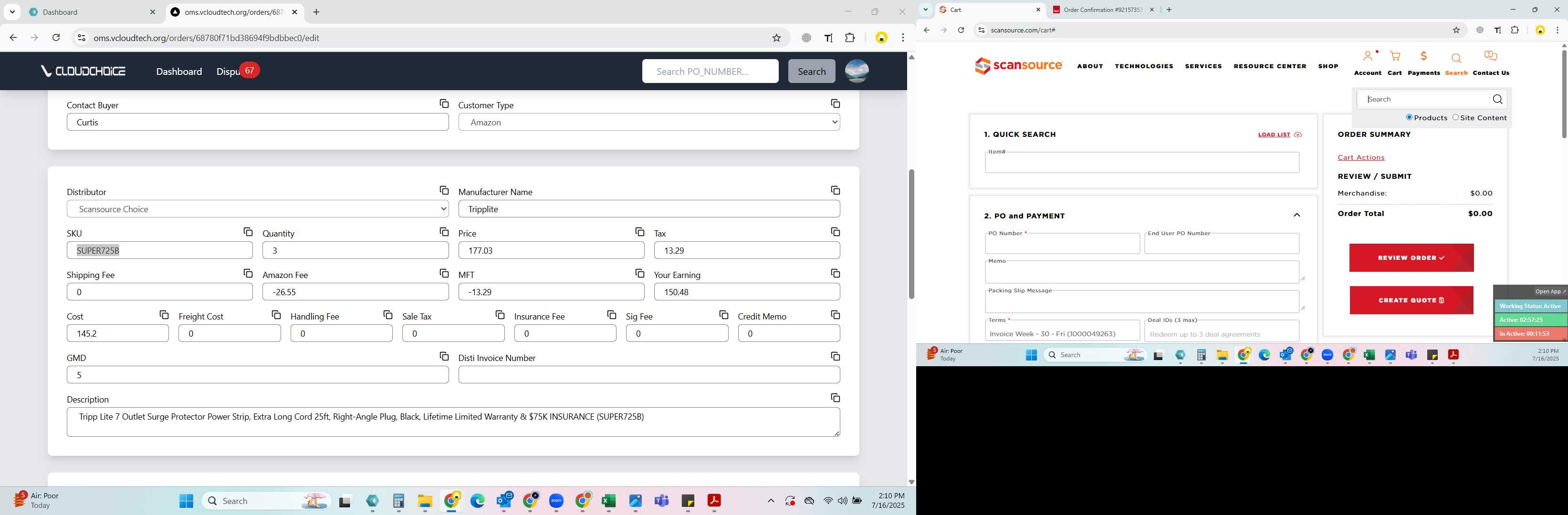Viewport: 1568px width, 515px height.
Task: Click the LOAD LIST link
Action: coord(1279,134)
